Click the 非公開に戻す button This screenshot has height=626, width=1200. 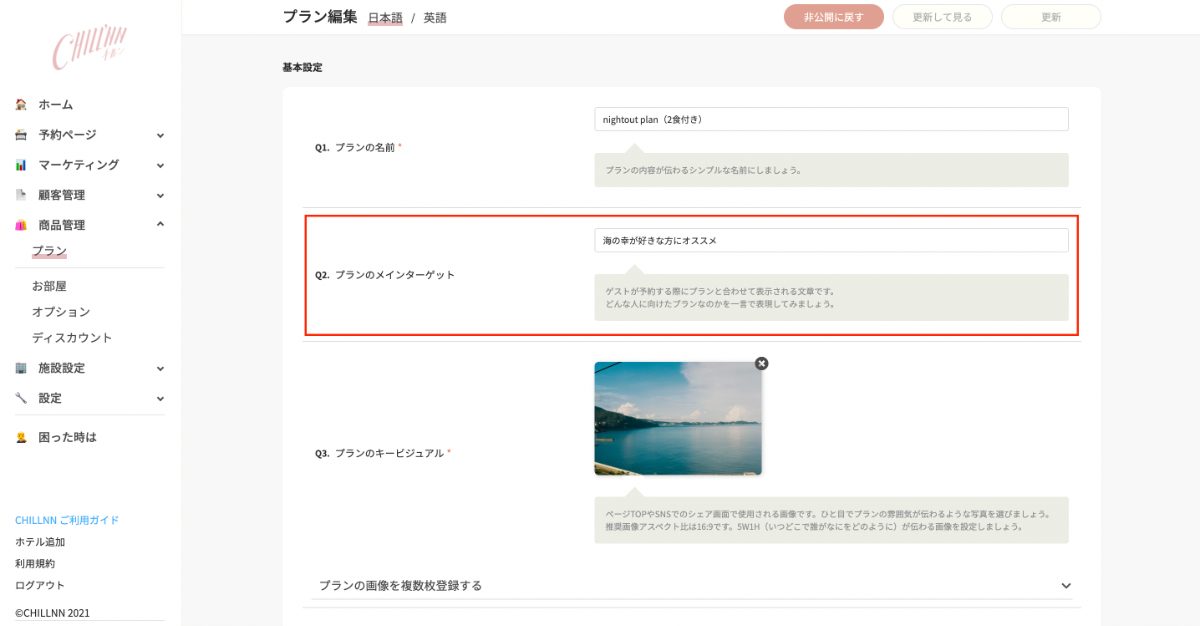(833, 17)
